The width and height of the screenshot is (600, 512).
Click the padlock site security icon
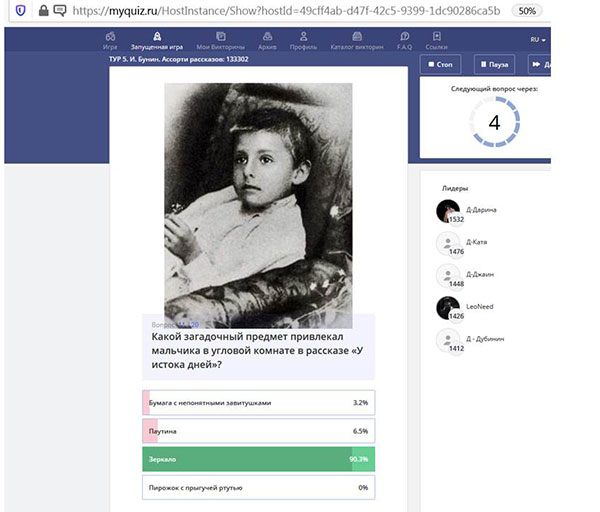pyautogui.click(x=42, y=11)
